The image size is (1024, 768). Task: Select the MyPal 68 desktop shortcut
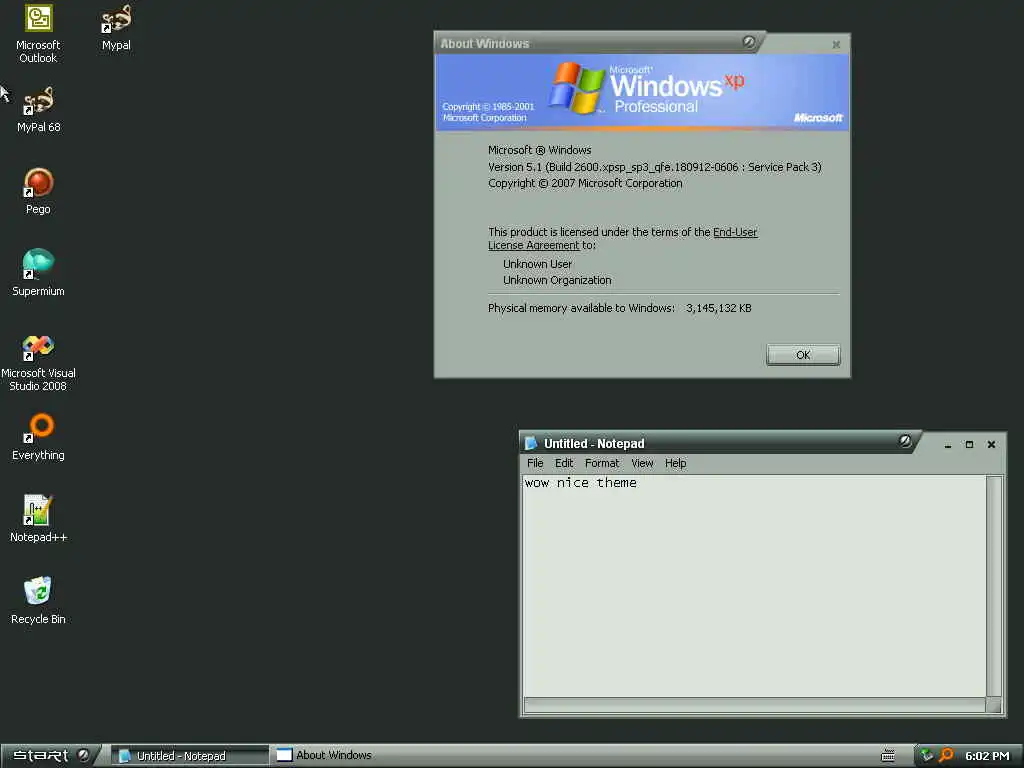[x=39, y=110]
